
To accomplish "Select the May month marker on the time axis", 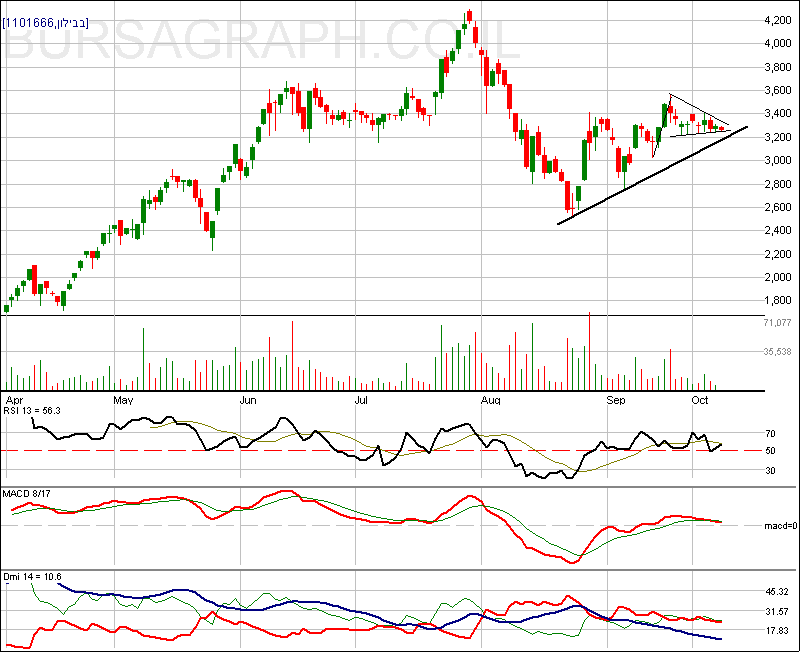I will point(123,399).
